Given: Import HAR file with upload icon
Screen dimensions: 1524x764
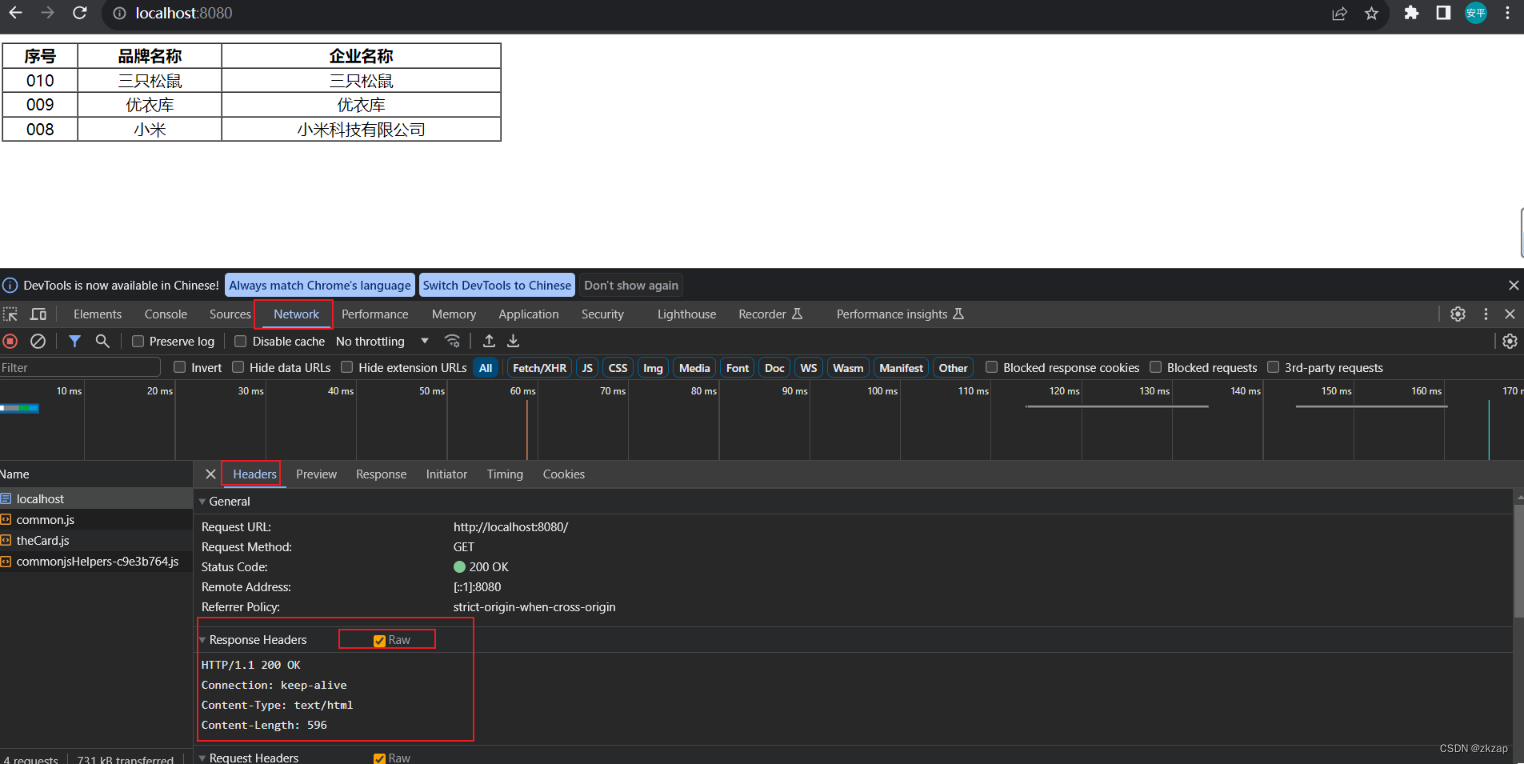Looking at the screenshot, I should tap(489, 341).
